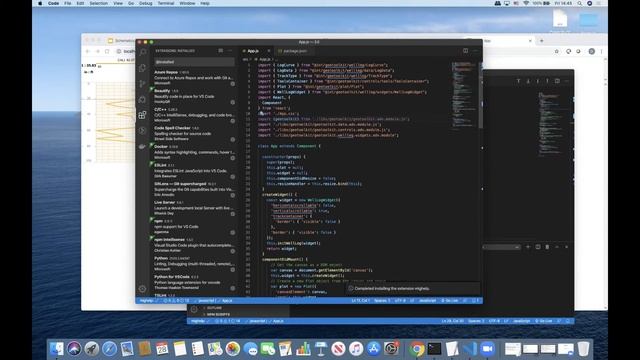Click the code minimap in the editor
This screenshot has width=640, height=360.
pyautogui.click(x=464, y=94)
